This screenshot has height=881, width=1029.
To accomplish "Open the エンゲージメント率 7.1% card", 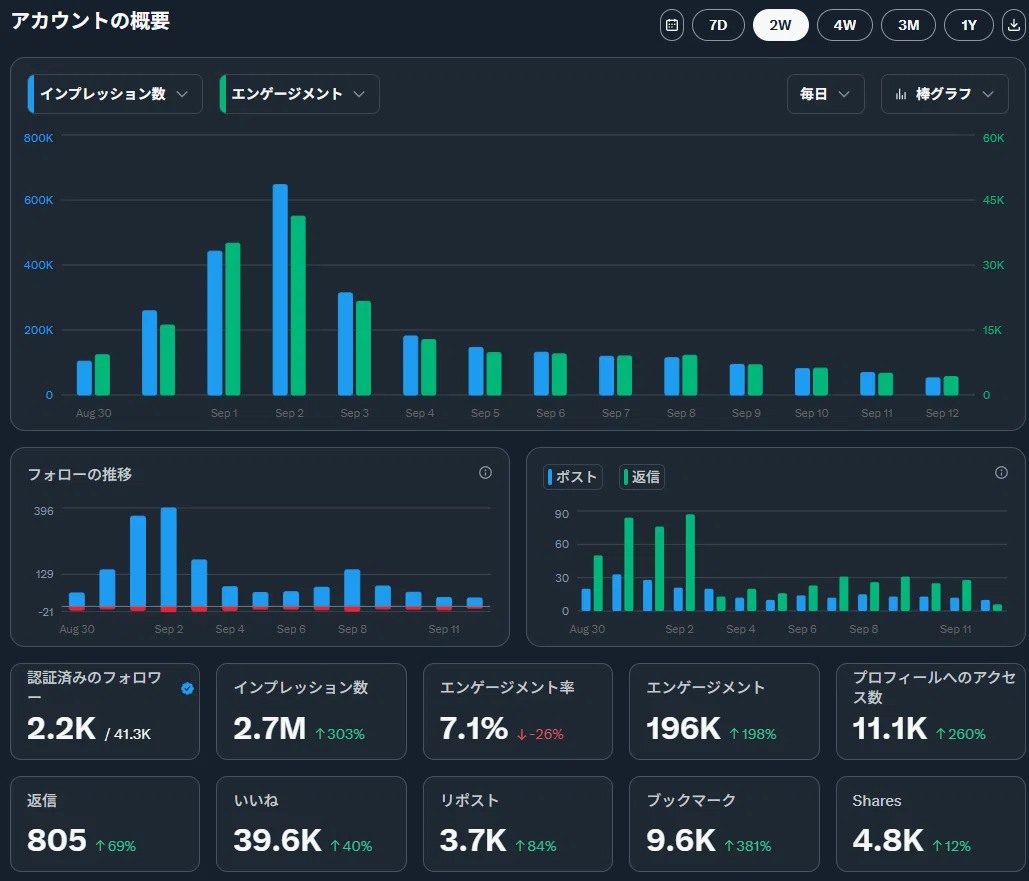I will pyautogui.click(x=518, y=712).
